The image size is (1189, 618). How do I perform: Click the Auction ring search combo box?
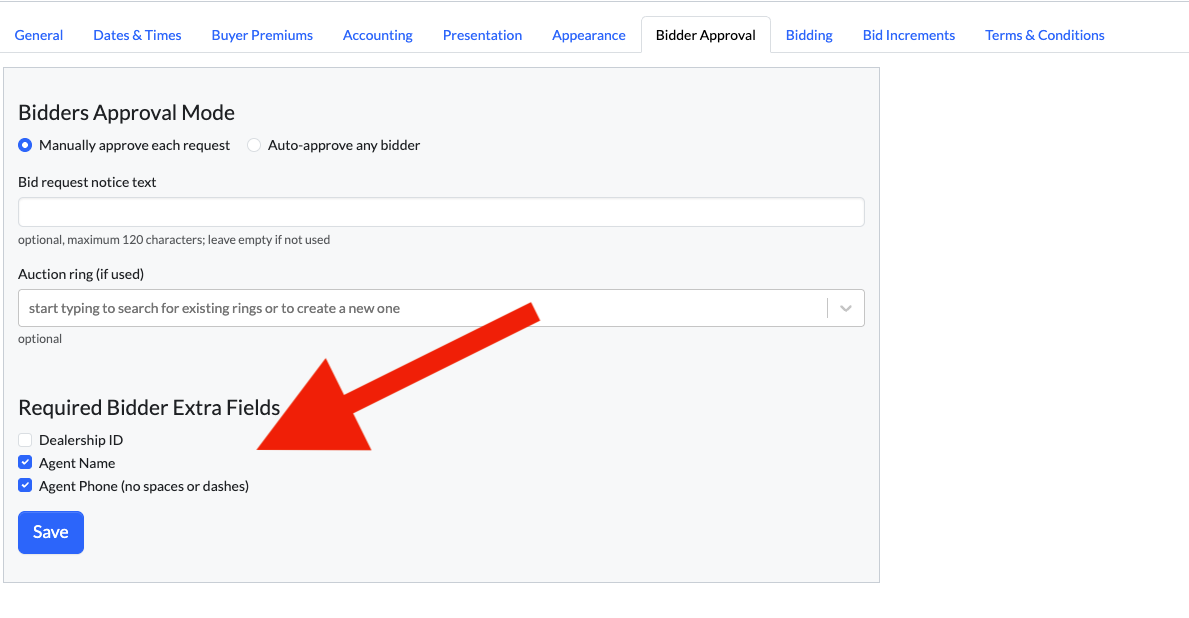click(x=420, y=308)
